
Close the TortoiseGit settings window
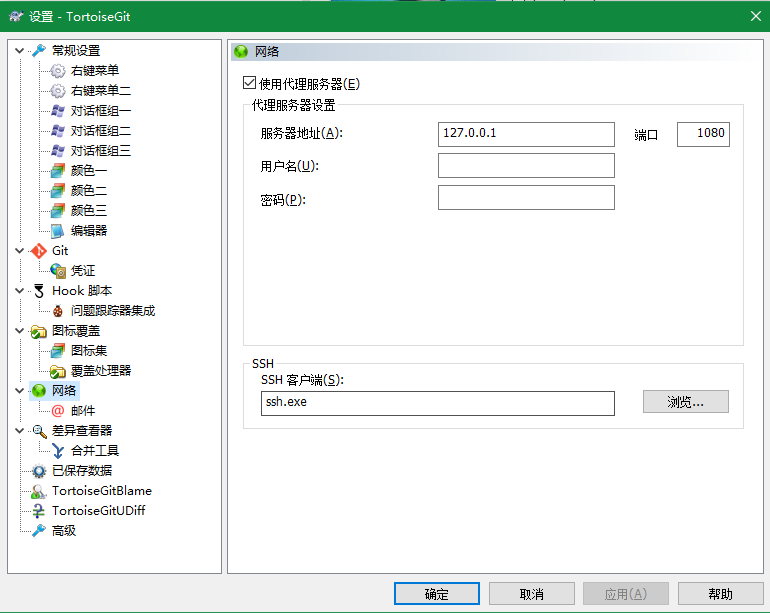click(756, 16)
